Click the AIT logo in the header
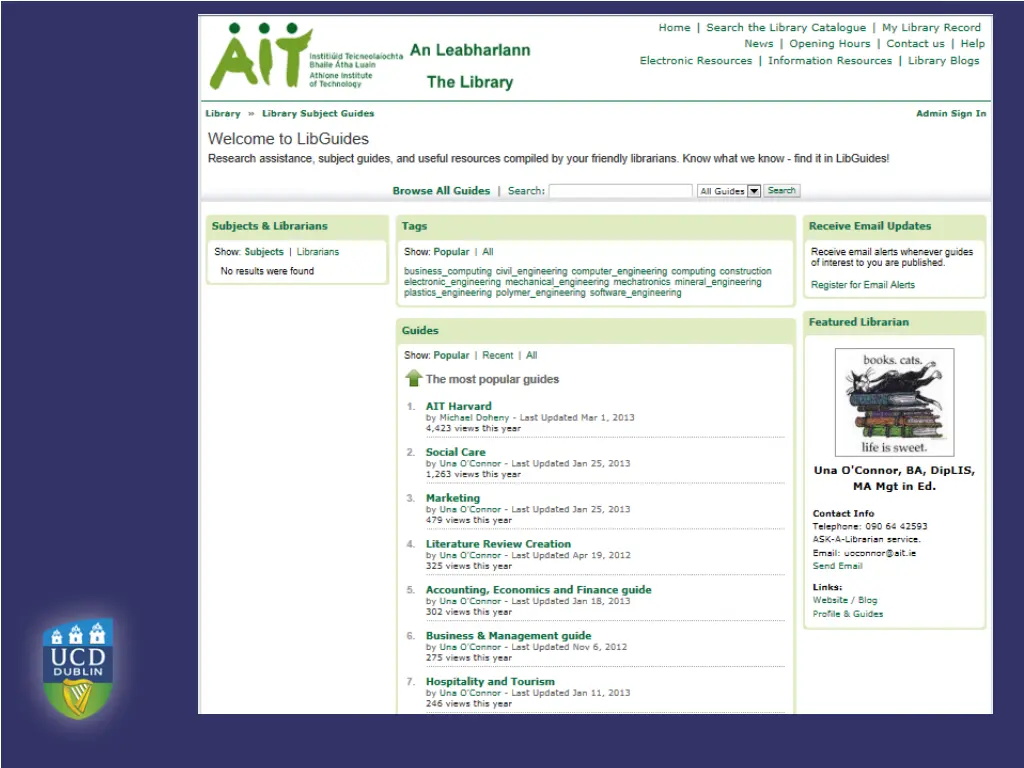Screen dimensions: 1024x768 [x=306, y=57]
